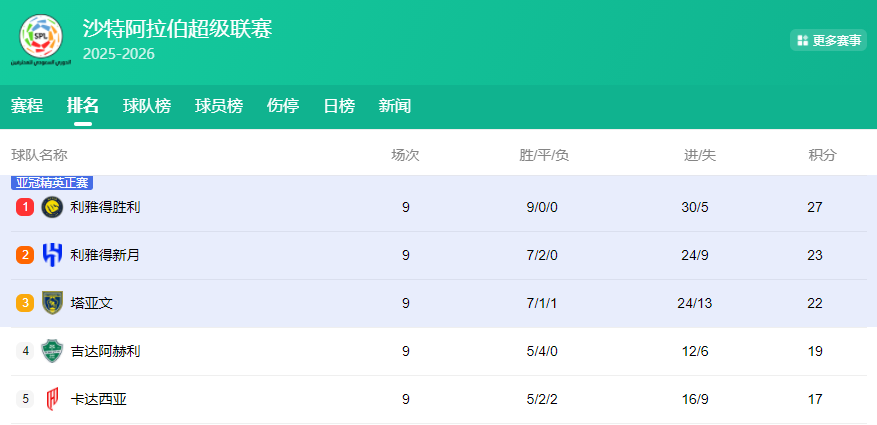Open team 利雅得新月 link
Screen dimensions: 877x425
105,255
